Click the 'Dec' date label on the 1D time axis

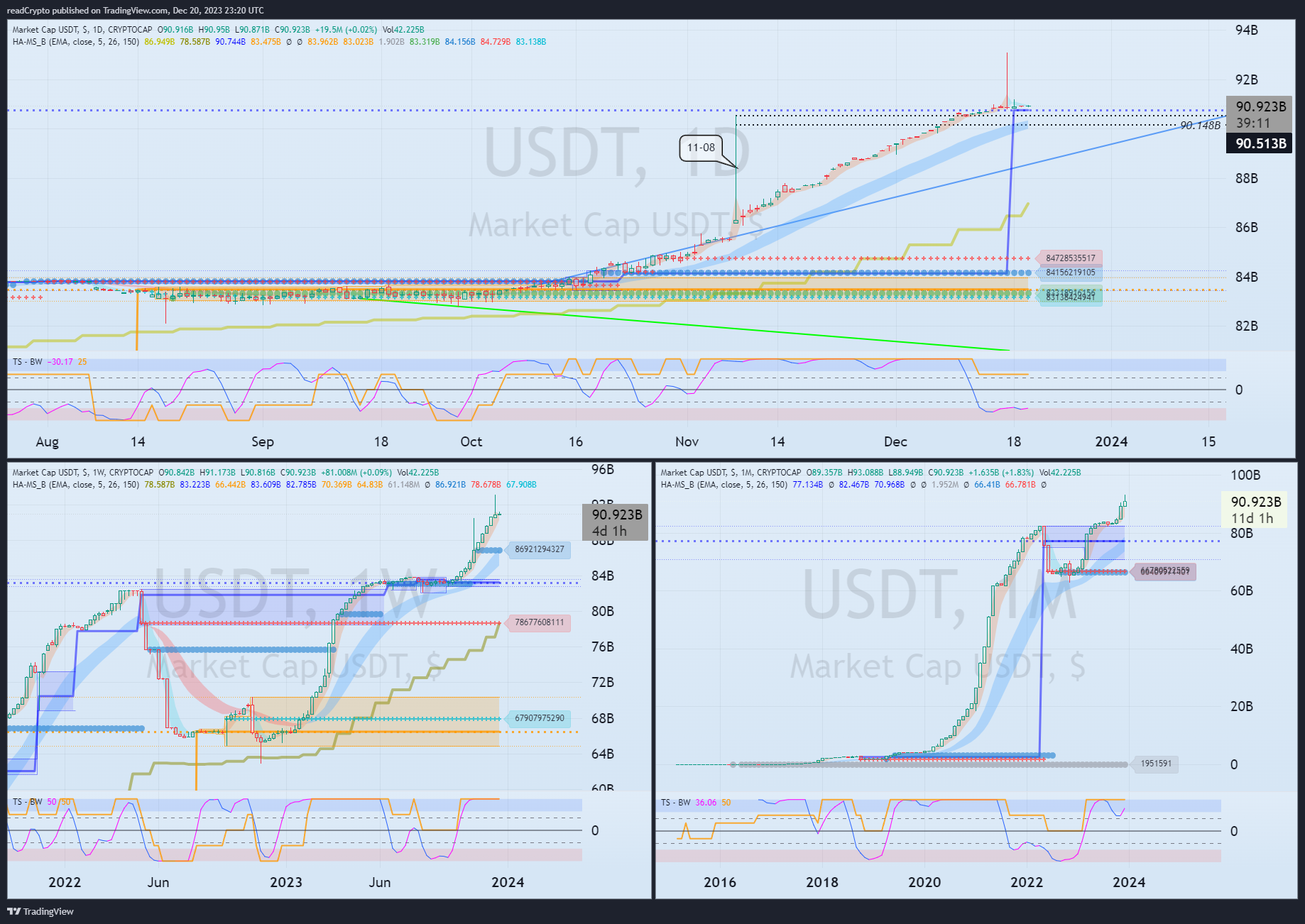pyautogui.click(x=895, y=441)
